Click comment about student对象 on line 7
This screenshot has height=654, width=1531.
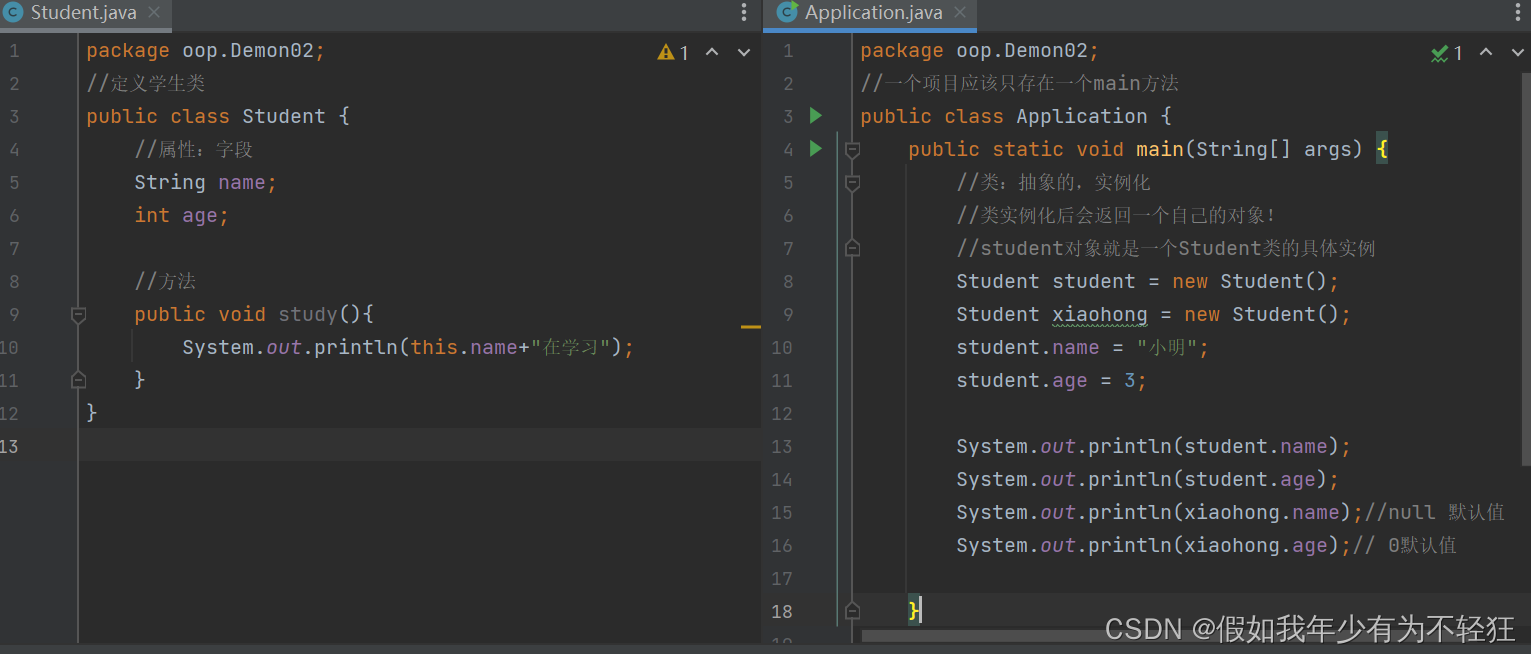[x=1166, y=248]
